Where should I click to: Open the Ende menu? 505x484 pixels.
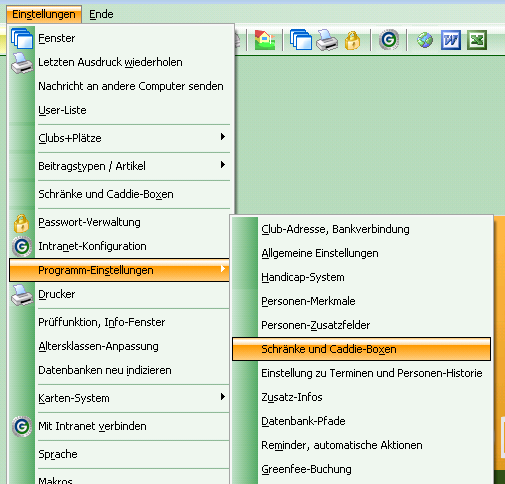(x=101, y=14)
